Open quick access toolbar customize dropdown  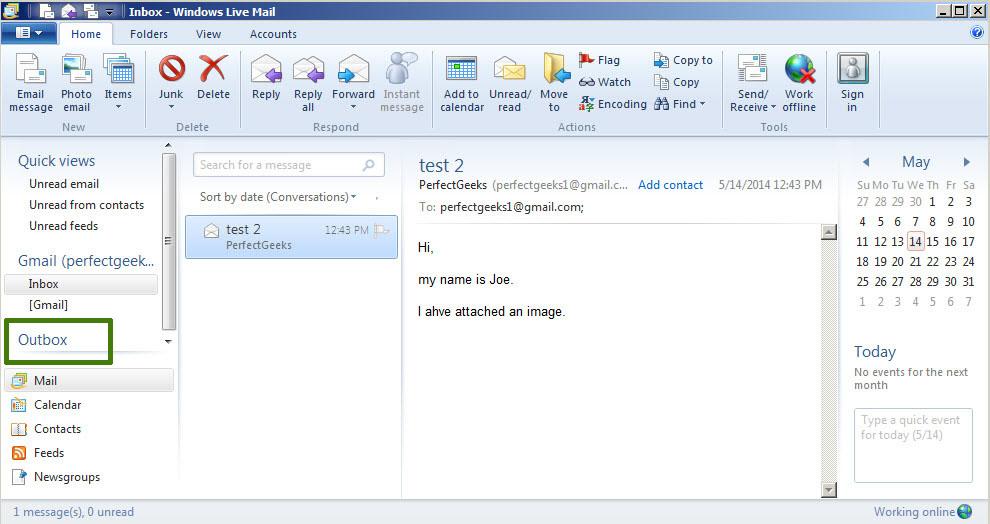(x=109, y=11)
